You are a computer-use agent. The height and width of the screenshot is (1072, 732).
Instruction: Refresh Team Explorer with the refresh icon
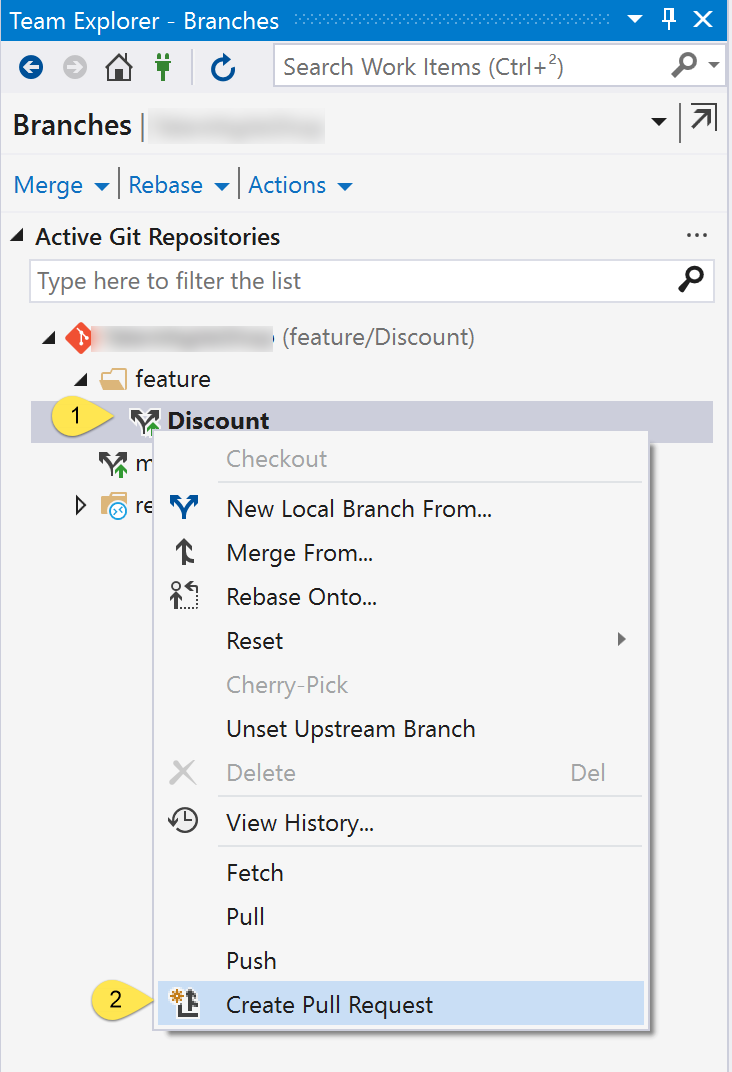[222, 66]
